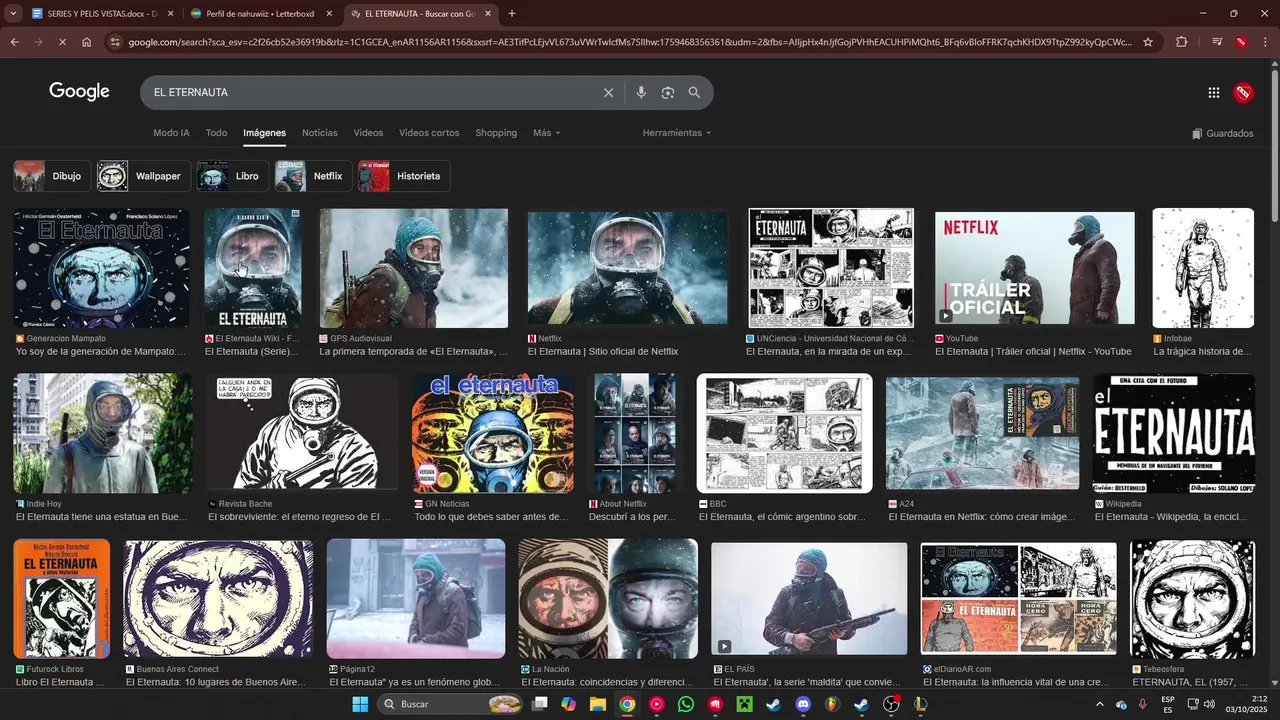This screenshot has height=720, width=1280.
Task: Stop loading the page in Chrome
Action: coord(62,42)
